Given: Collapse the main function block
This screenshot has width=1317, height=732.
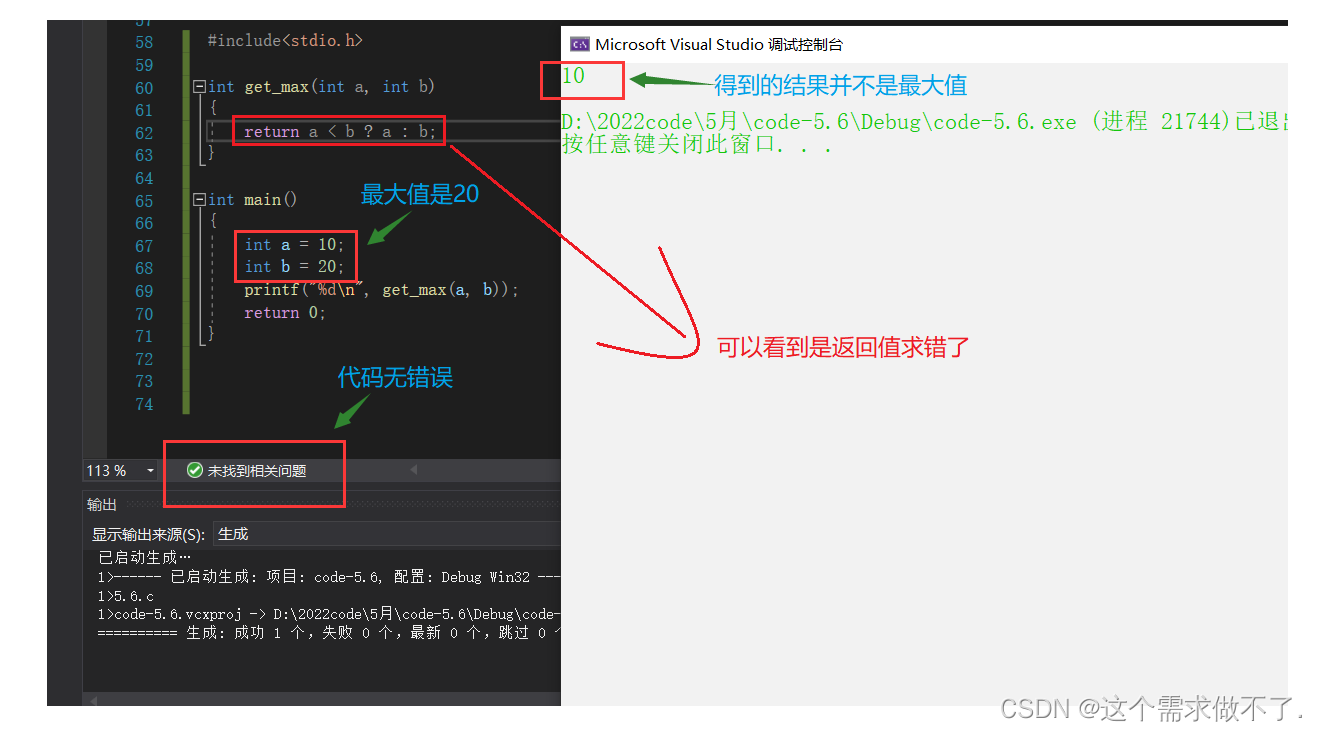Looking at the screenshot, I should (199, 200).
